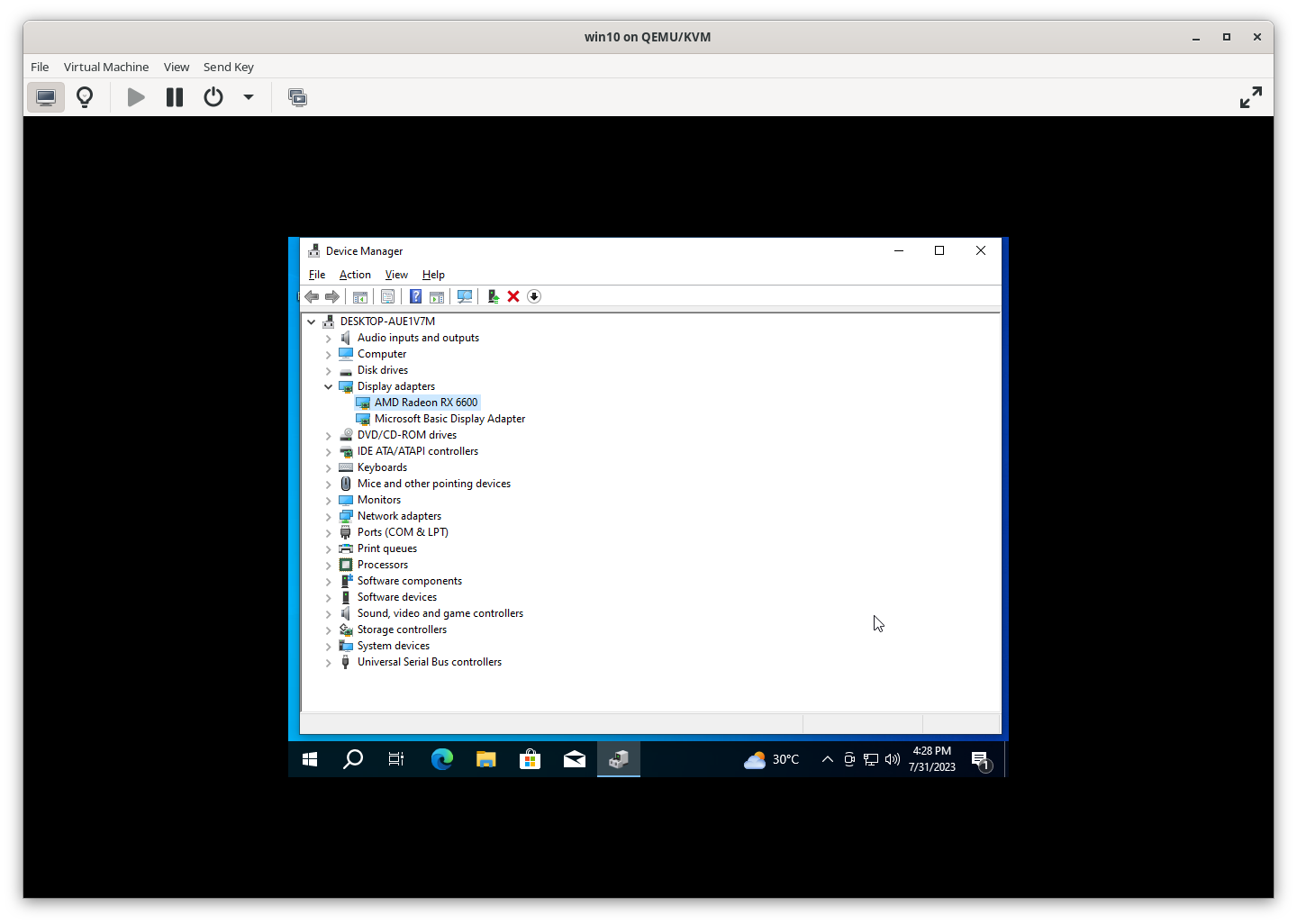Open shutdown options dropdown arrow

click(249, 97)
